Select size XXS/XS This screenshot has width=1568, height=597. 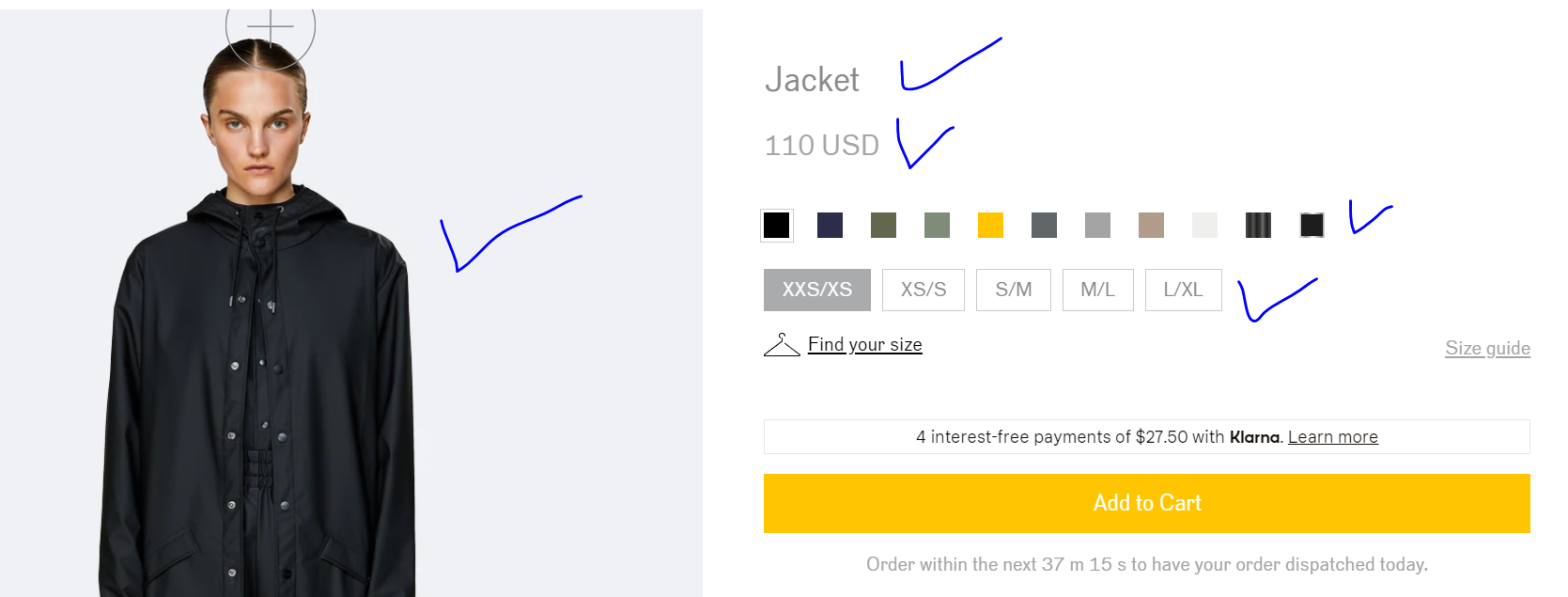point(817,290)
